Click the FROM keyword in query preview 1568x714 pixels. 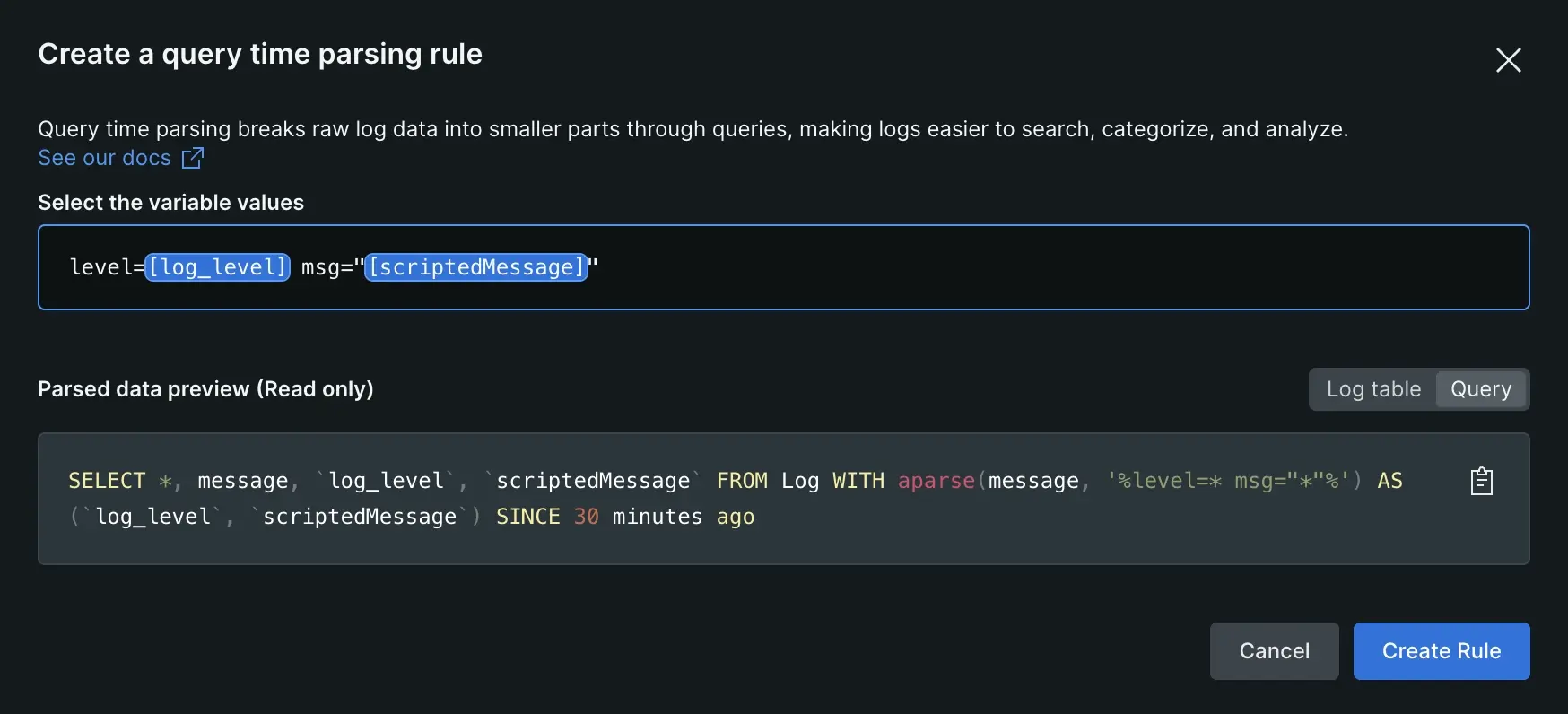742,481
